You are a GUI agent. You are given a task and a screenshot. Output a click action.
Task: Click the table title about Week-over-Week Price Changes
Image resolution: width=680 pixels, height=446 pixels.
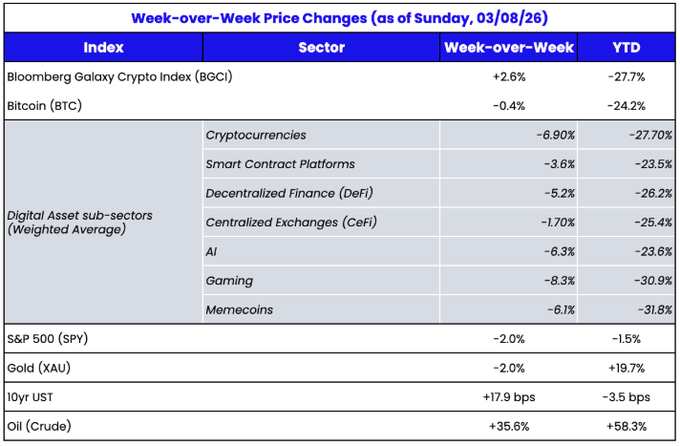pyautogui.click(x=340, y=18)
